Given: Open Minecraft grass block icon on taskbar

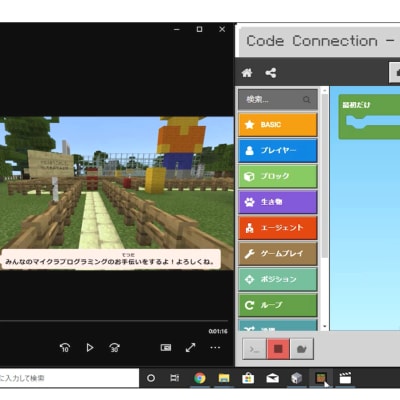Looking at the screenshot, I should click(320, 378).
